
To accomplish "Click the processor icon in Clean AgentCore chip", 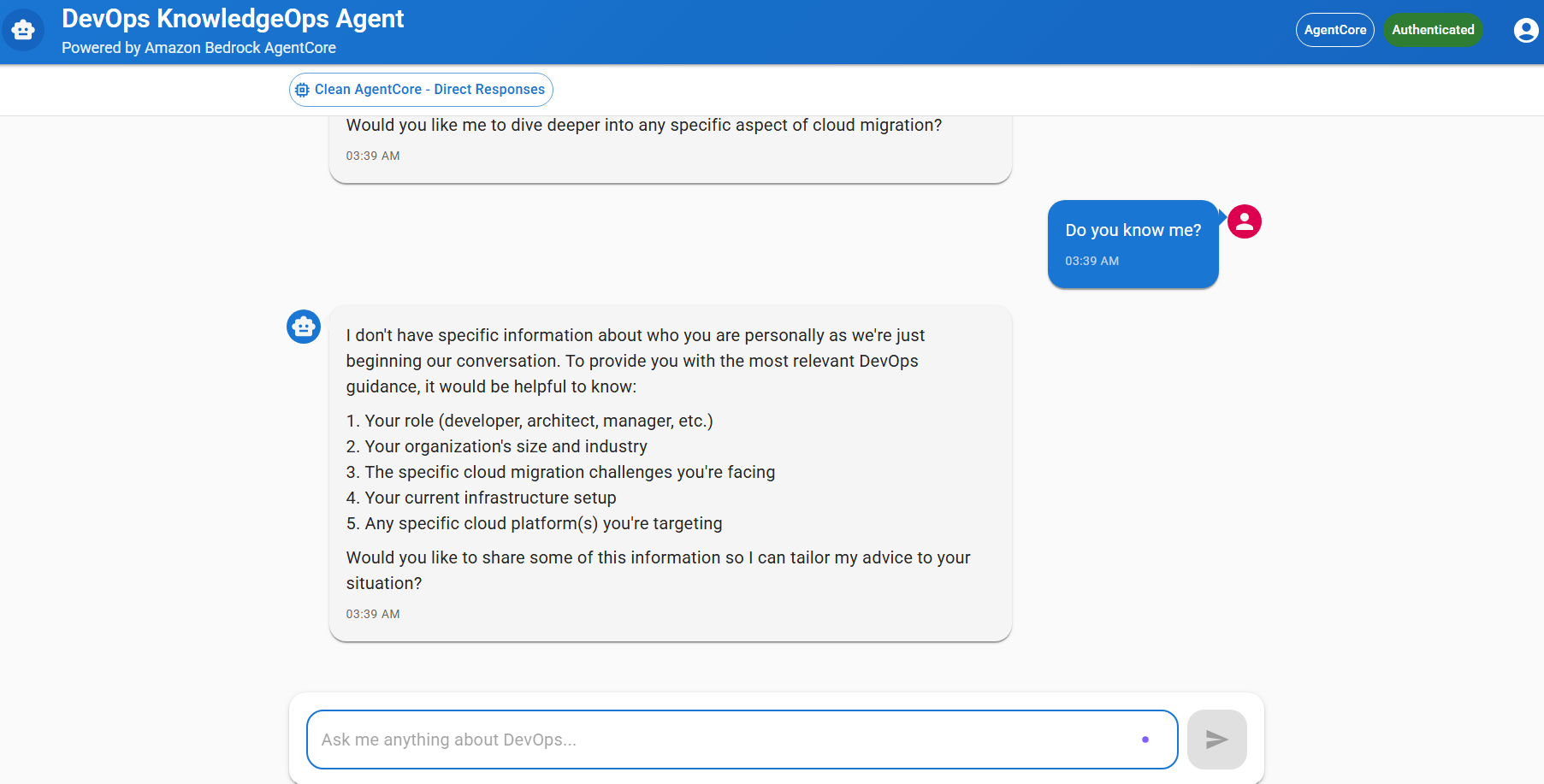I will click(x=302, y=90).
